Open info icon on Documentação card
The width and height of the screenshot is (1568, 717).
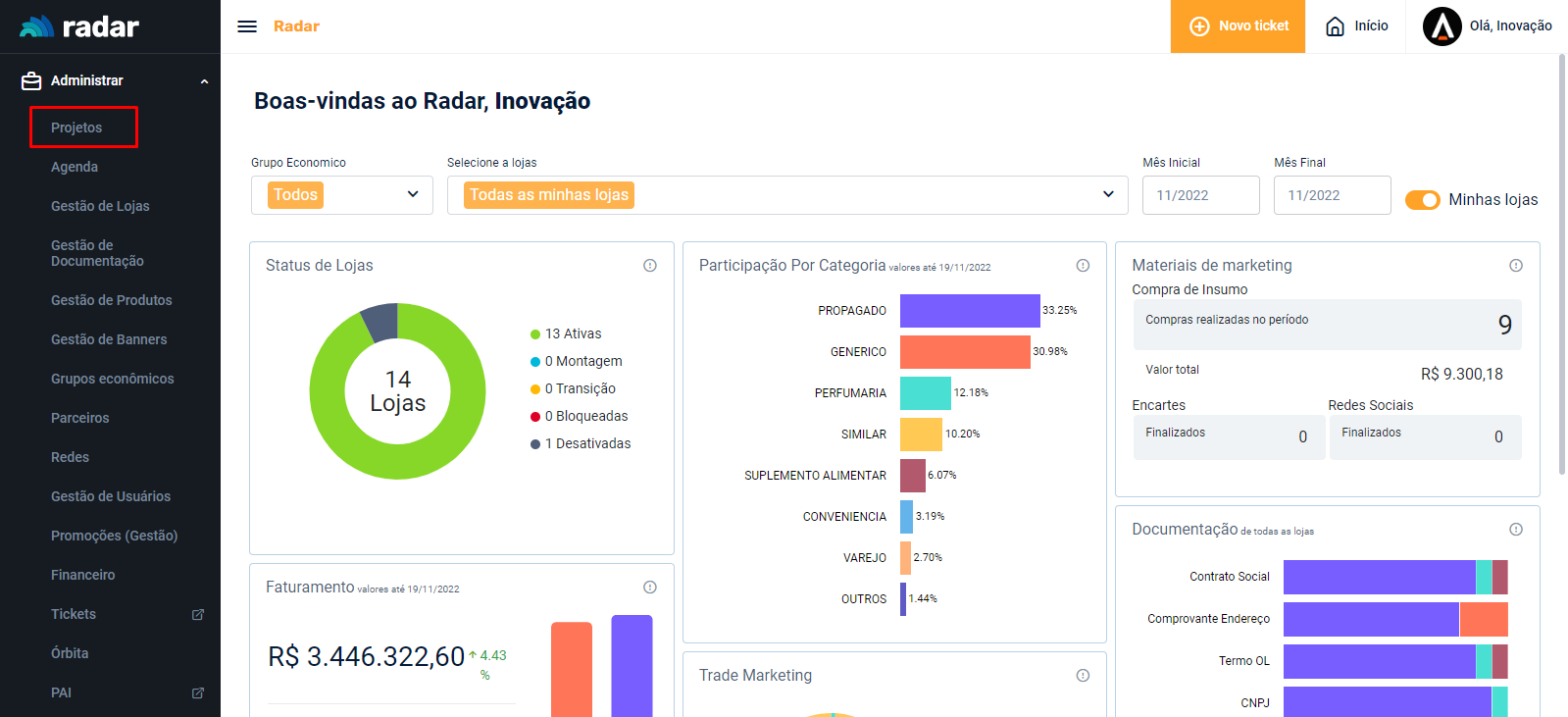(x=1515, y=530)
